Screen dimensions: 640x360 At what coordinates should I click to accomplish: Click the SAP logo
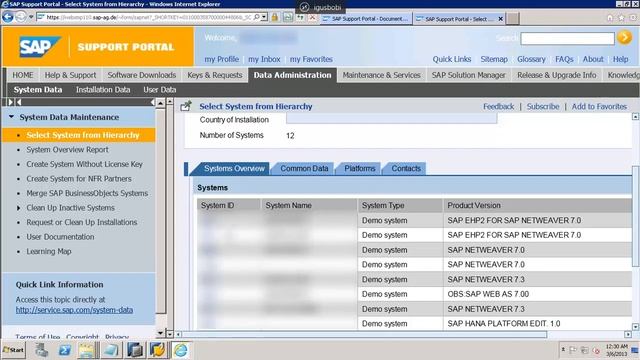[x=40, y=47]
